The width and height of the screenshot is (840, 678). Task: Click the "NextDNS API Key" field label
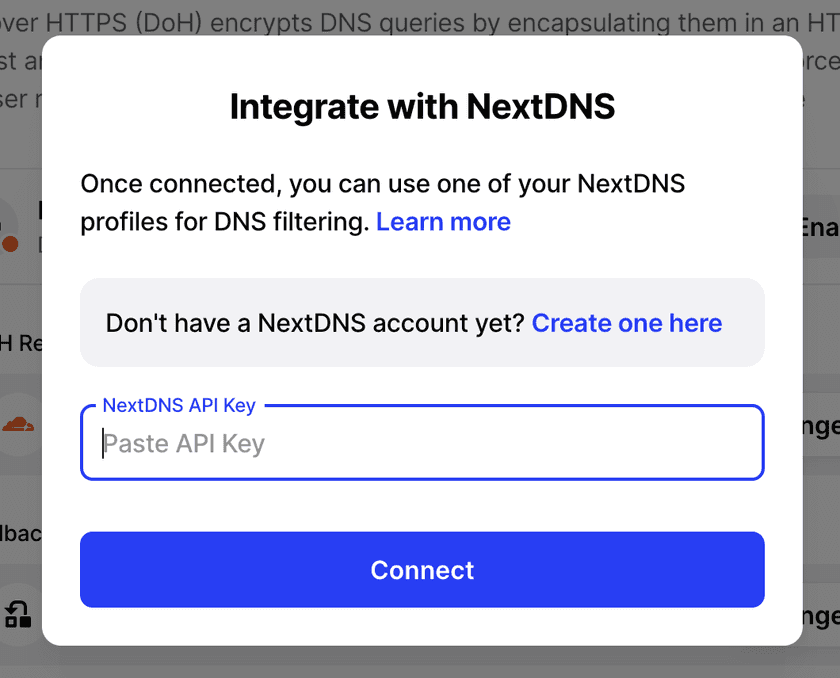[179, 405]
